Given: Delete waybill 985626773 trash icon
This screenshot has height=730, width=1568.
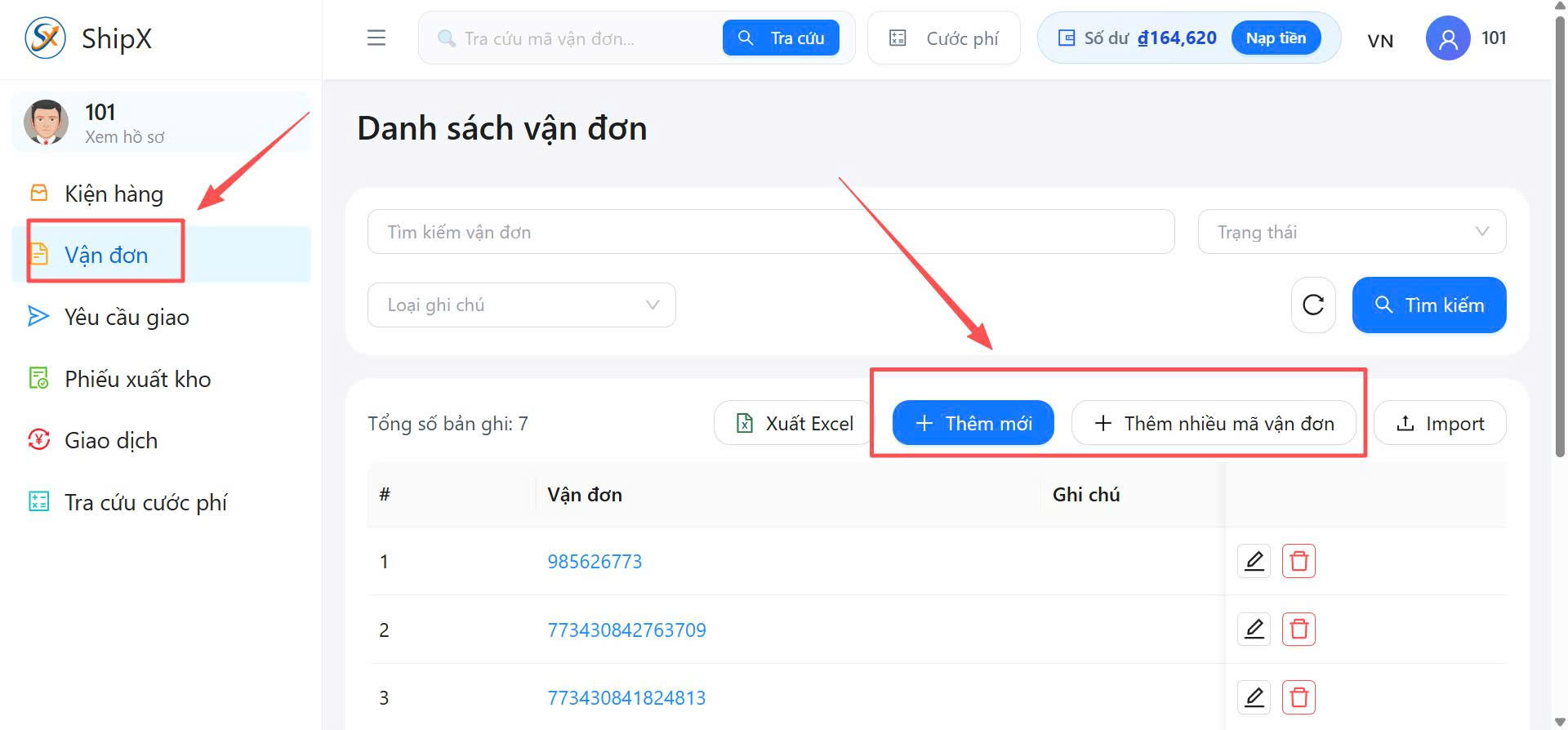Looking at the screenshot, I should pyautogui.click(x=1298, y=561).
